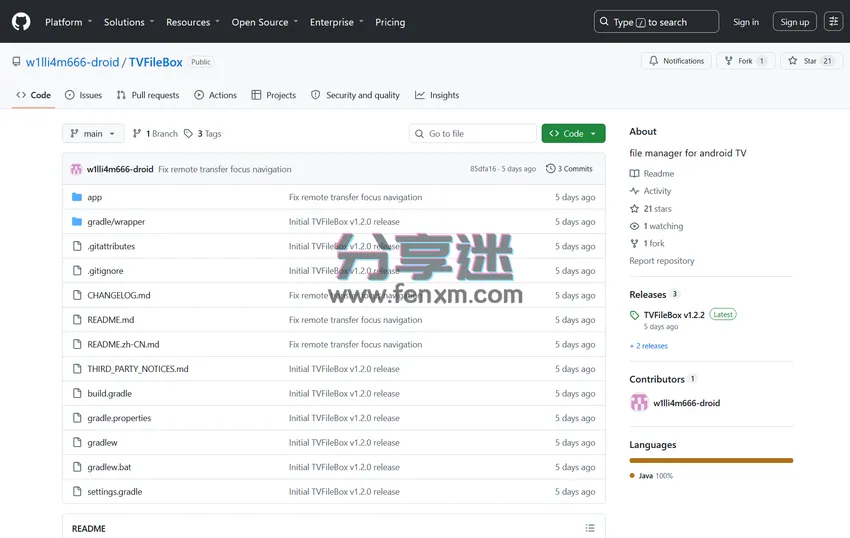Open the main branch selector dropdown
Screen dimensions: 850x538
coord(93,133)
